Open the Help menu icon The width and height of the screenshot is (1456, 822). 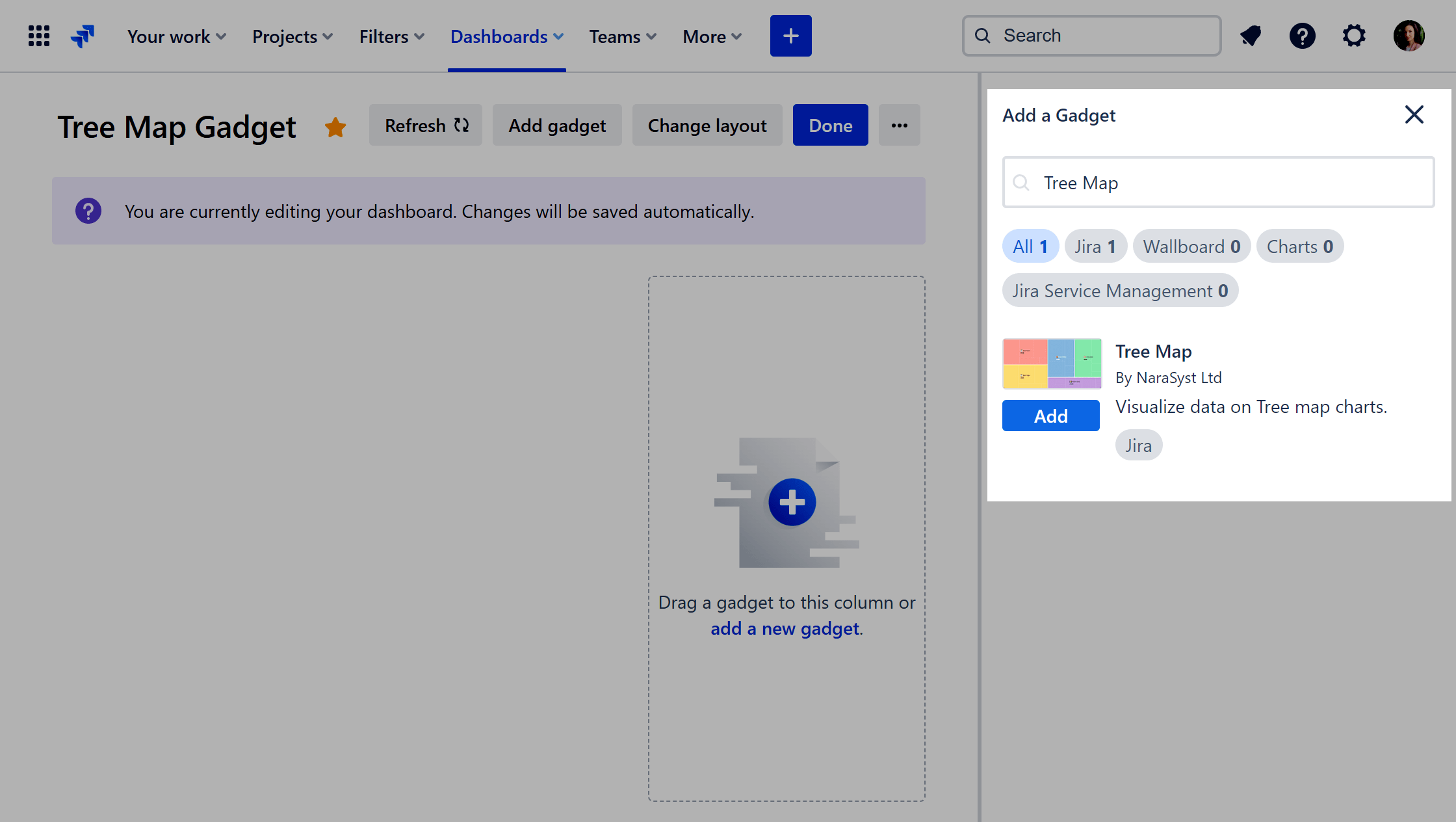pos(1302,36)
